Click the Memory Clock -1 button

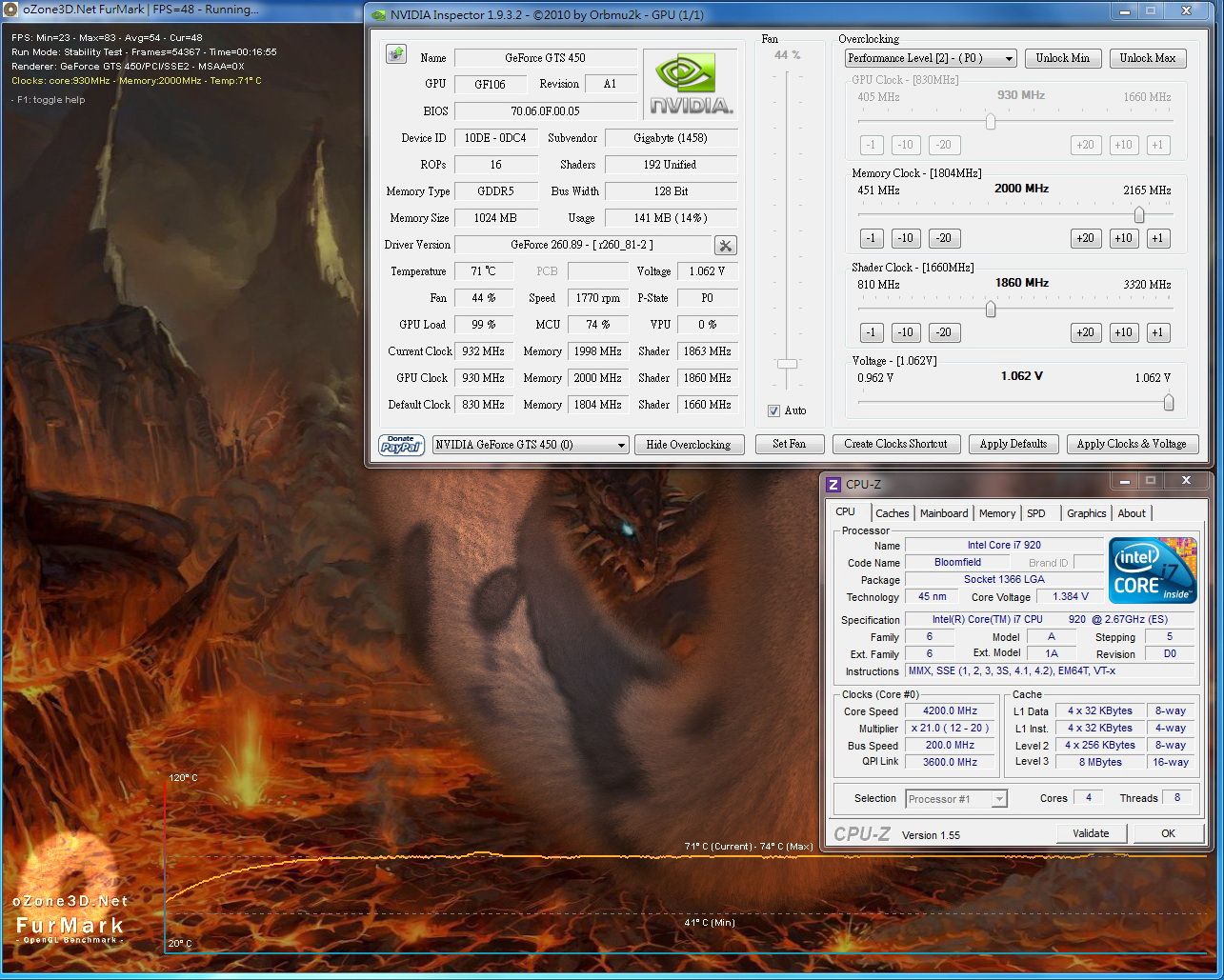871,238
